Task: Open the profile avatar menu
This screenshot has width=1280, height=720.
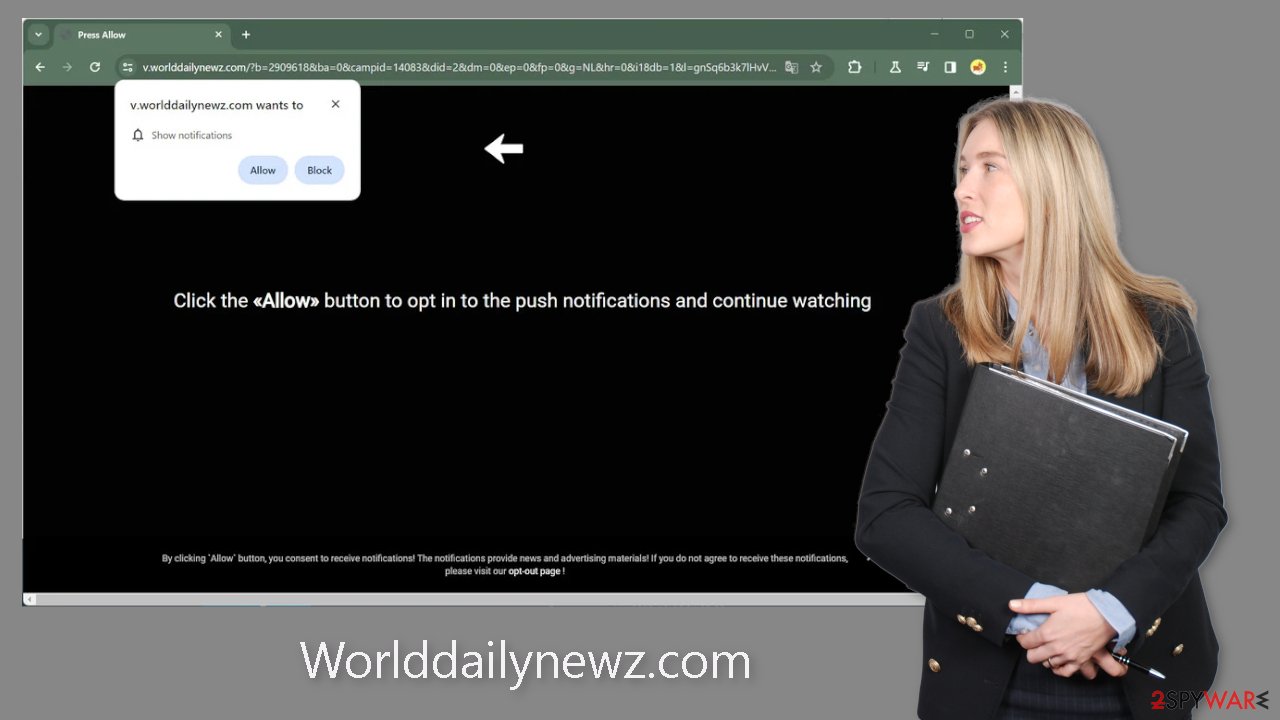Action: (x=978, y=67)
